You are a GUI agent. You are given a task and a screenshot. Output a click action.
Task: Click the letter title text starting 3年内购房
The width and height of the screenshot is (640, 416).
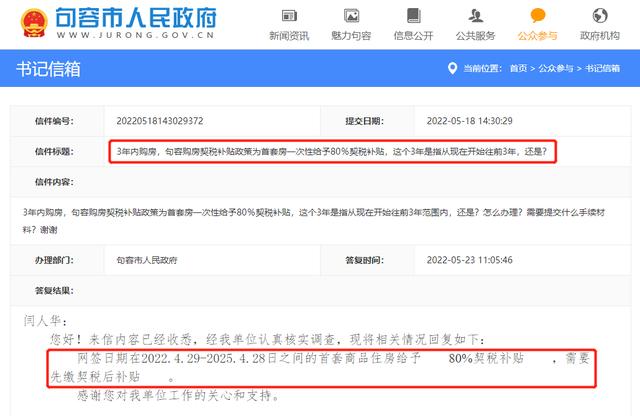tap(331, 151)
